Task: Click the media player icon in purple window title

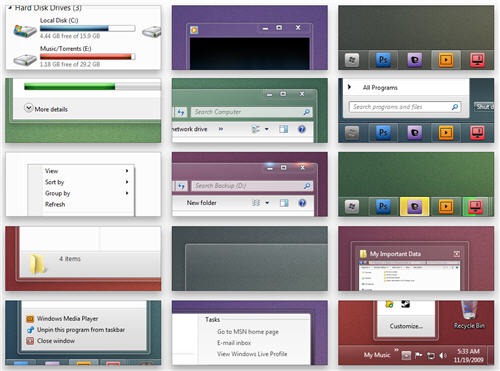Action: click(194, 30)
